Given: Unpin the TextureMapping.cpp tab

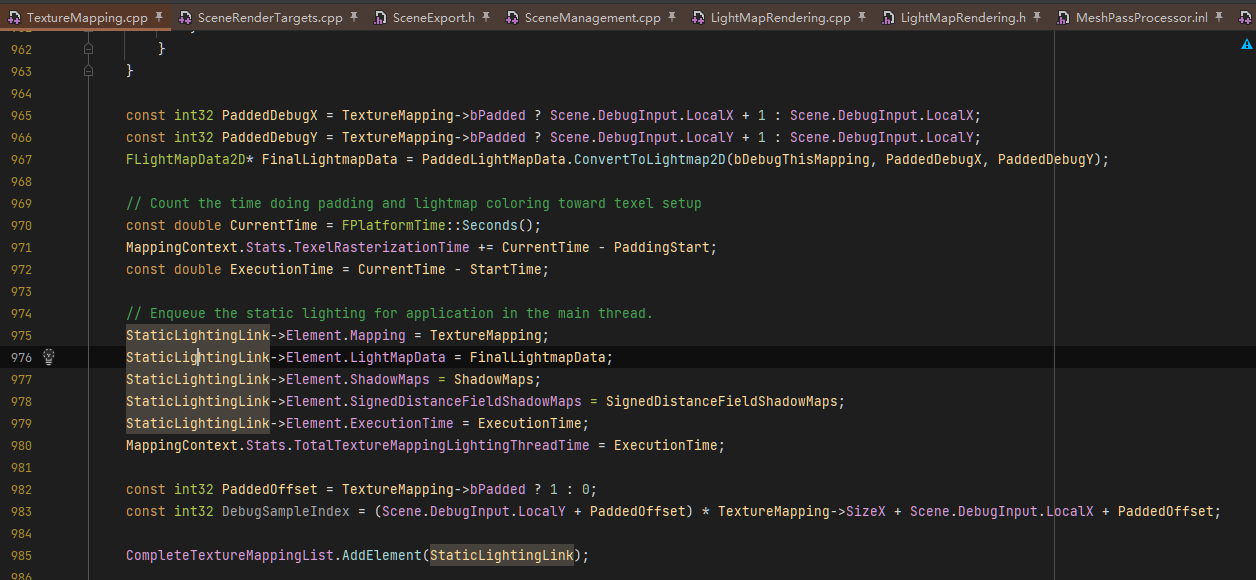Looking at the screenshot, I should point(159,18).
